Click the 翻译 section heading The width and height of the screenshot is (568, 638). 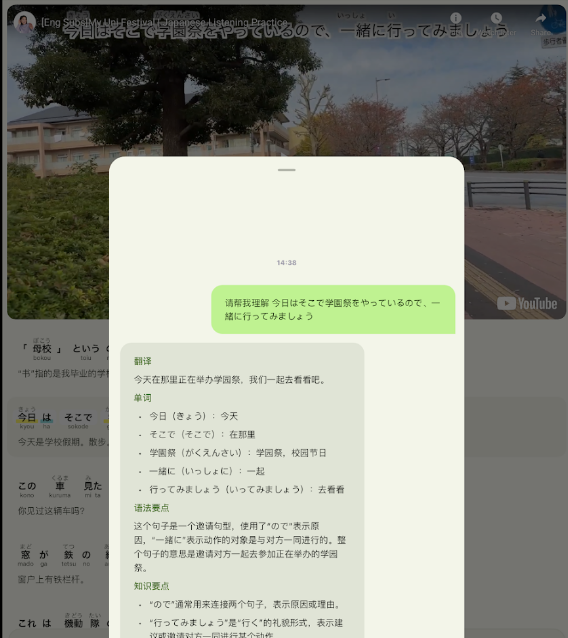click(x=143, y=361)
